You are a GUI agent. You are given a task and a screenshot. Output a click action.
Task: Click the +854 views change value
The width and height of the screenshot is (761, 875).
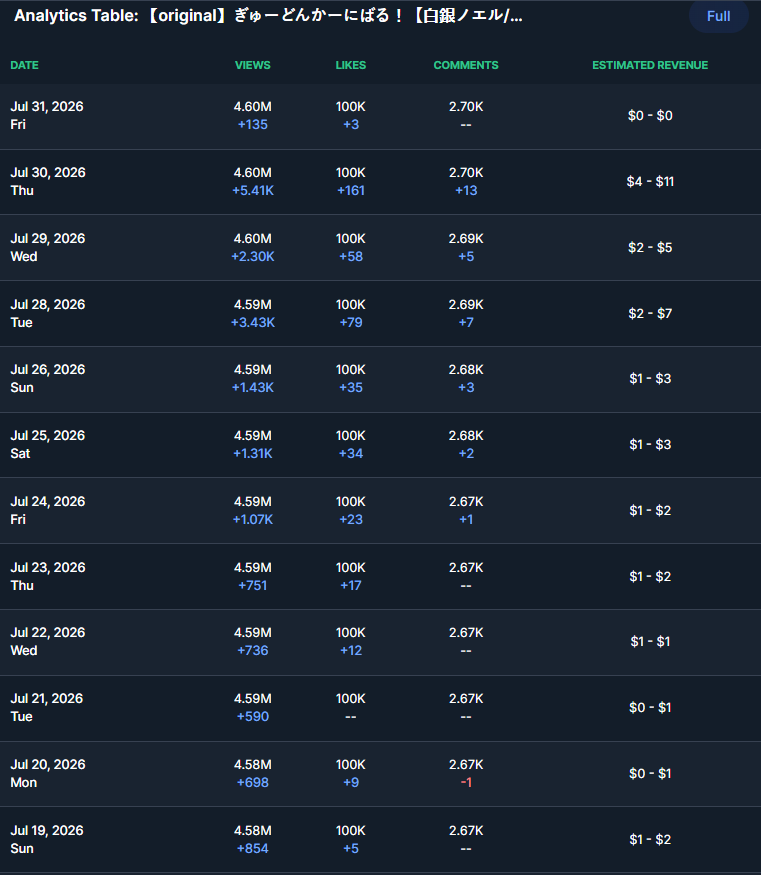(253, 848)
